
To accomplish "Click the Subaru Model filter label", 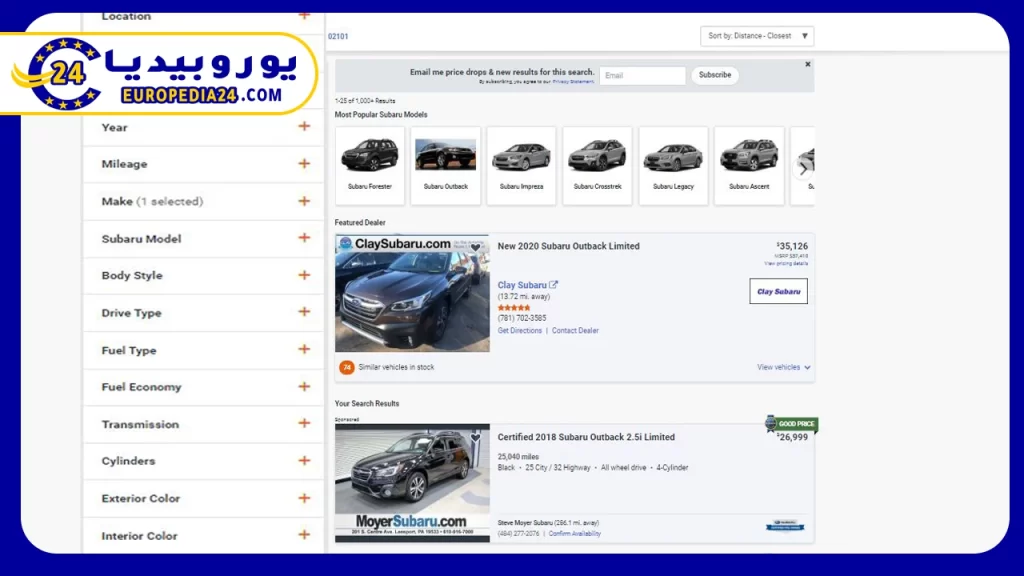I will [x=141, y=239].
